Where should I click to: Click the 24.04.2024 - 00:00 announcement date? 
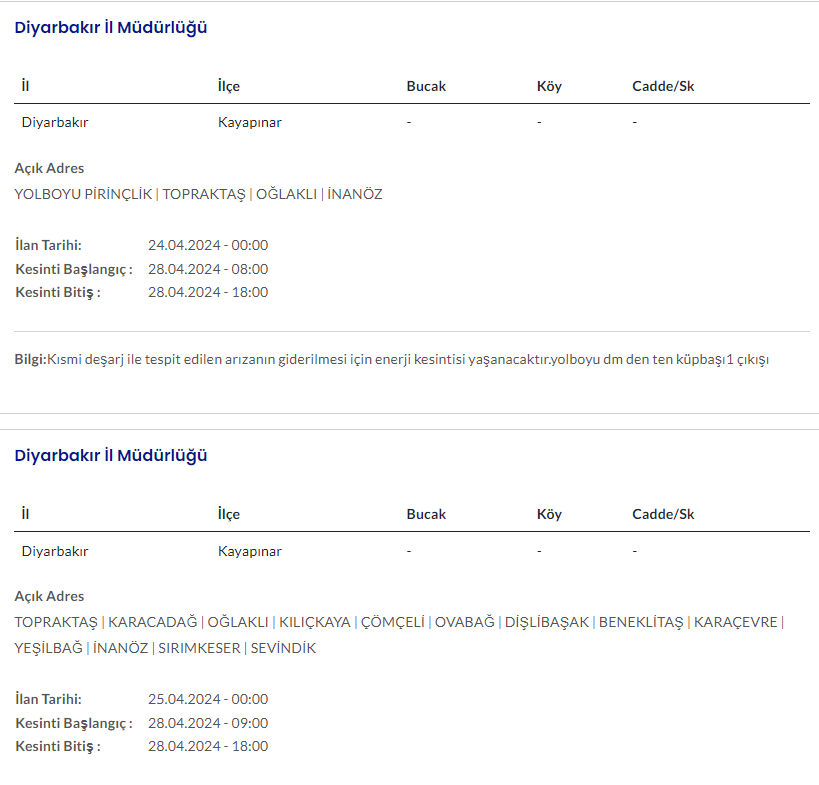point(208,245)
